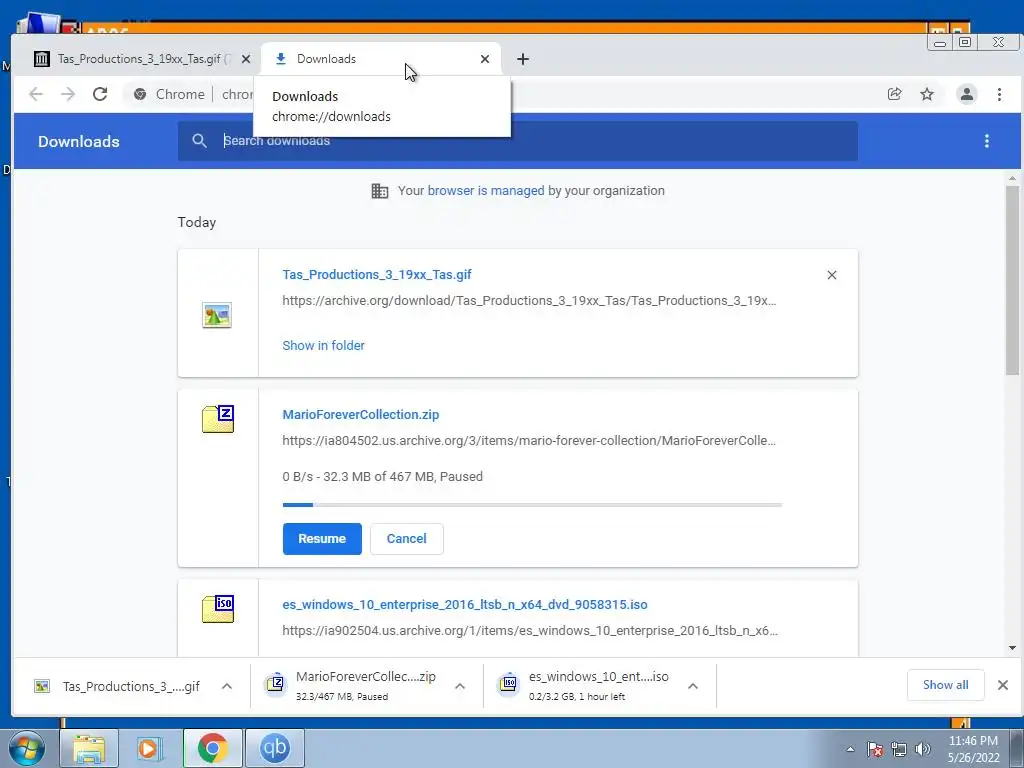The width and height of the screenshot is (1024, 768).
Task: Switch to qBittorrent in the taskbar
Action: click(x=275, y=748)
